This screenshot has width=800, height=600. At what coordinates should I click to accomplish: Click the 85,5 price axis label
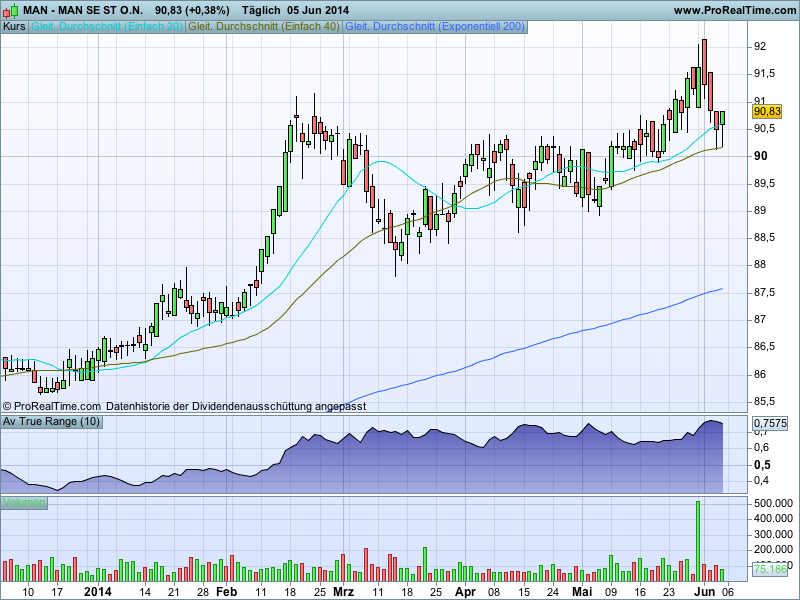[764, 402]
